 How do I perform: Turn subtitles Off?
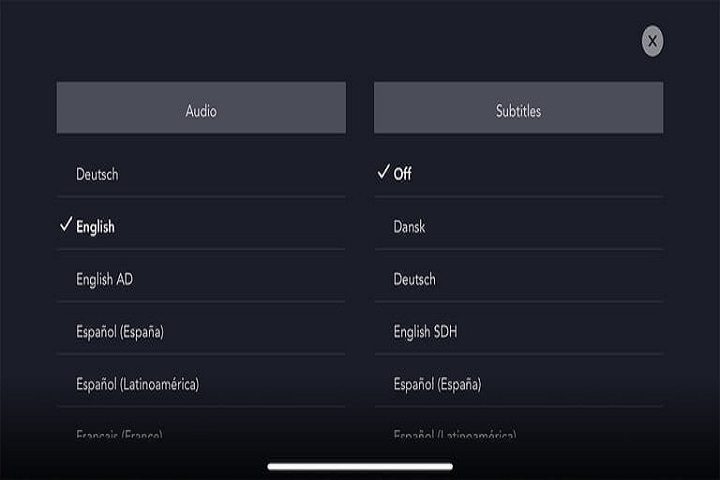(402, 174)
